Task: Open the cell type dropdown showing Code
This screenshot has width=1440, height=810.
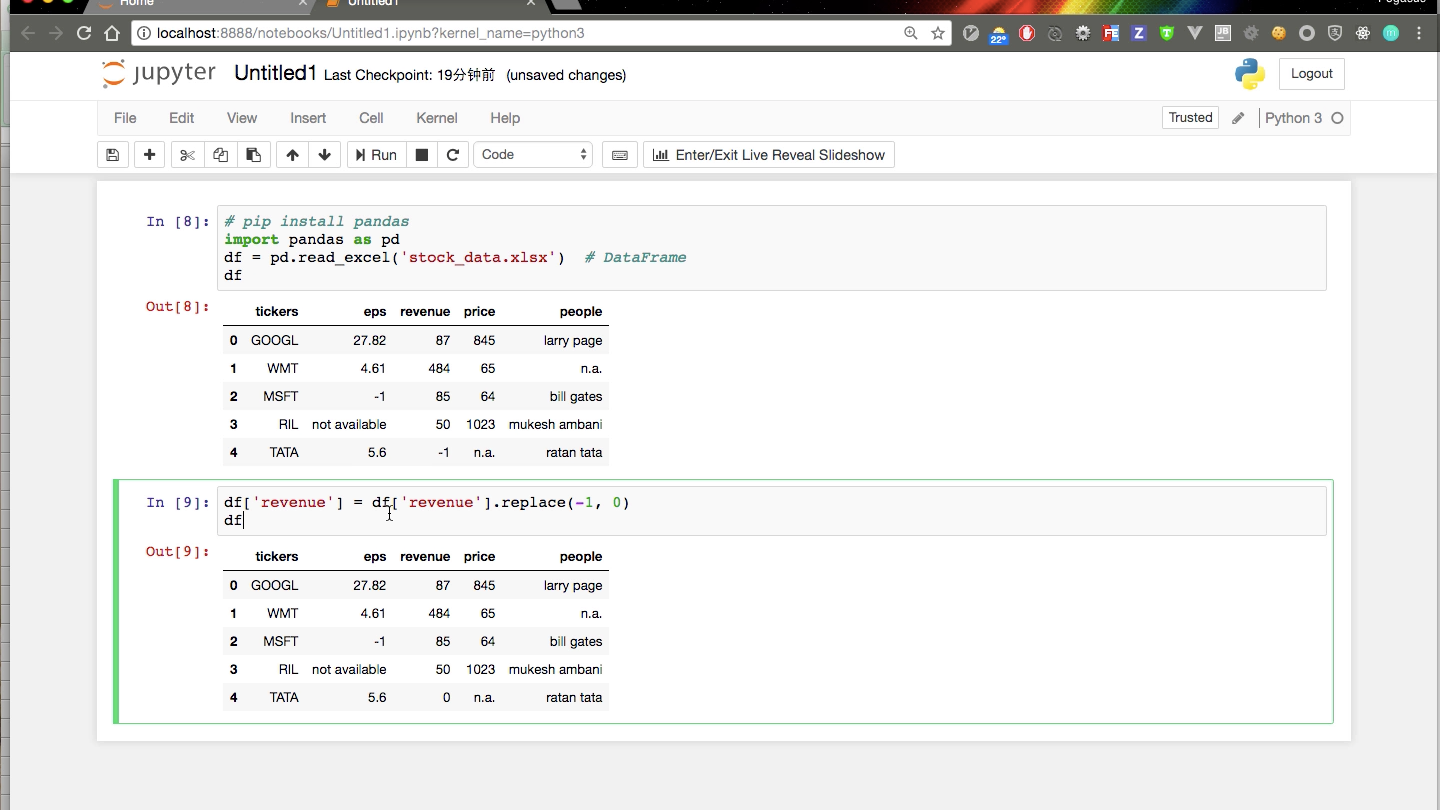Action: click(533, 154)
